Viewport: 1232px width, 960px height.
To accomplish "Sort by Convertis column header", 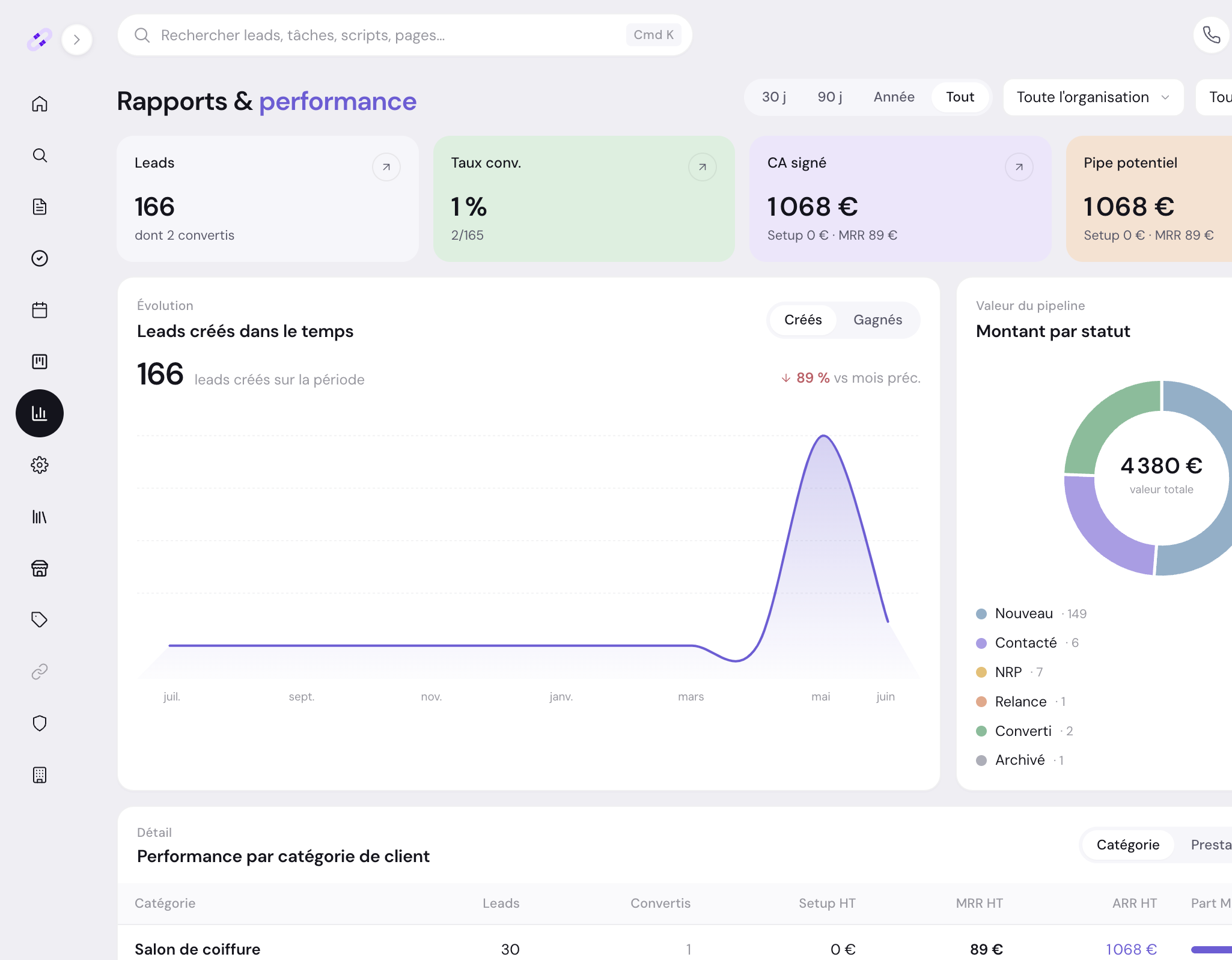I will coord(660,904).
